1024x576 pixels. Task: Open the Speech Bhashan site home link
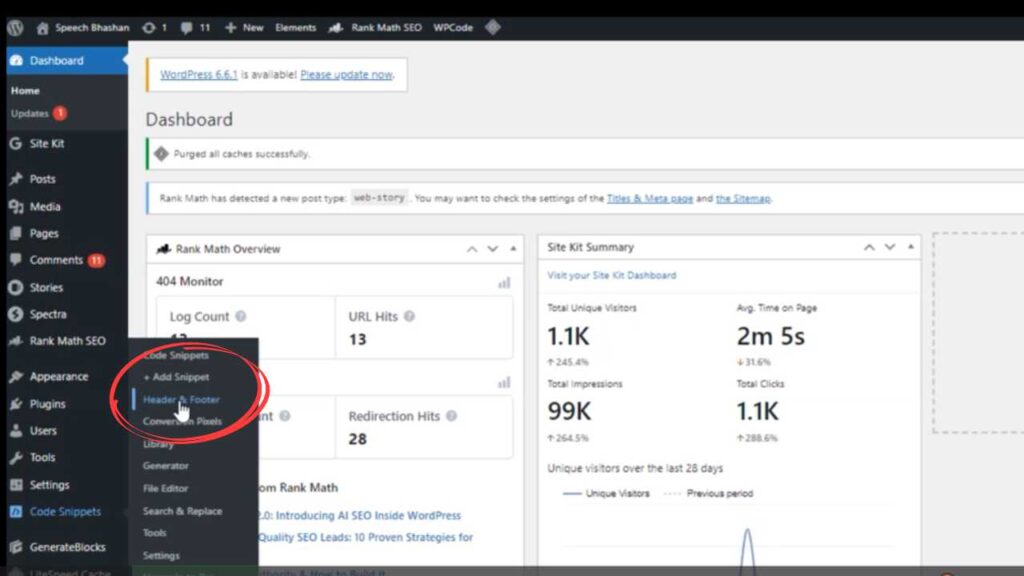tap(83, 27)
